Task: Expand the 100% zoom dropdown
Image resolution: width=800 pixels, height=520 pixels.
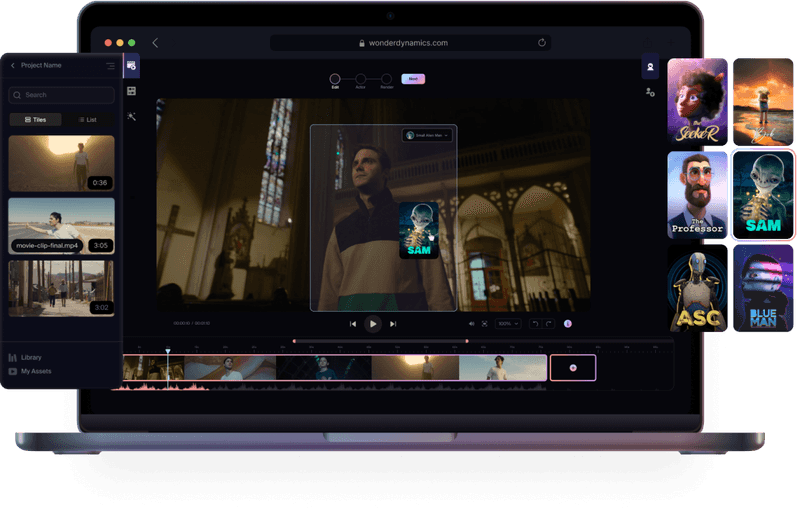Action: pos(509,324)
